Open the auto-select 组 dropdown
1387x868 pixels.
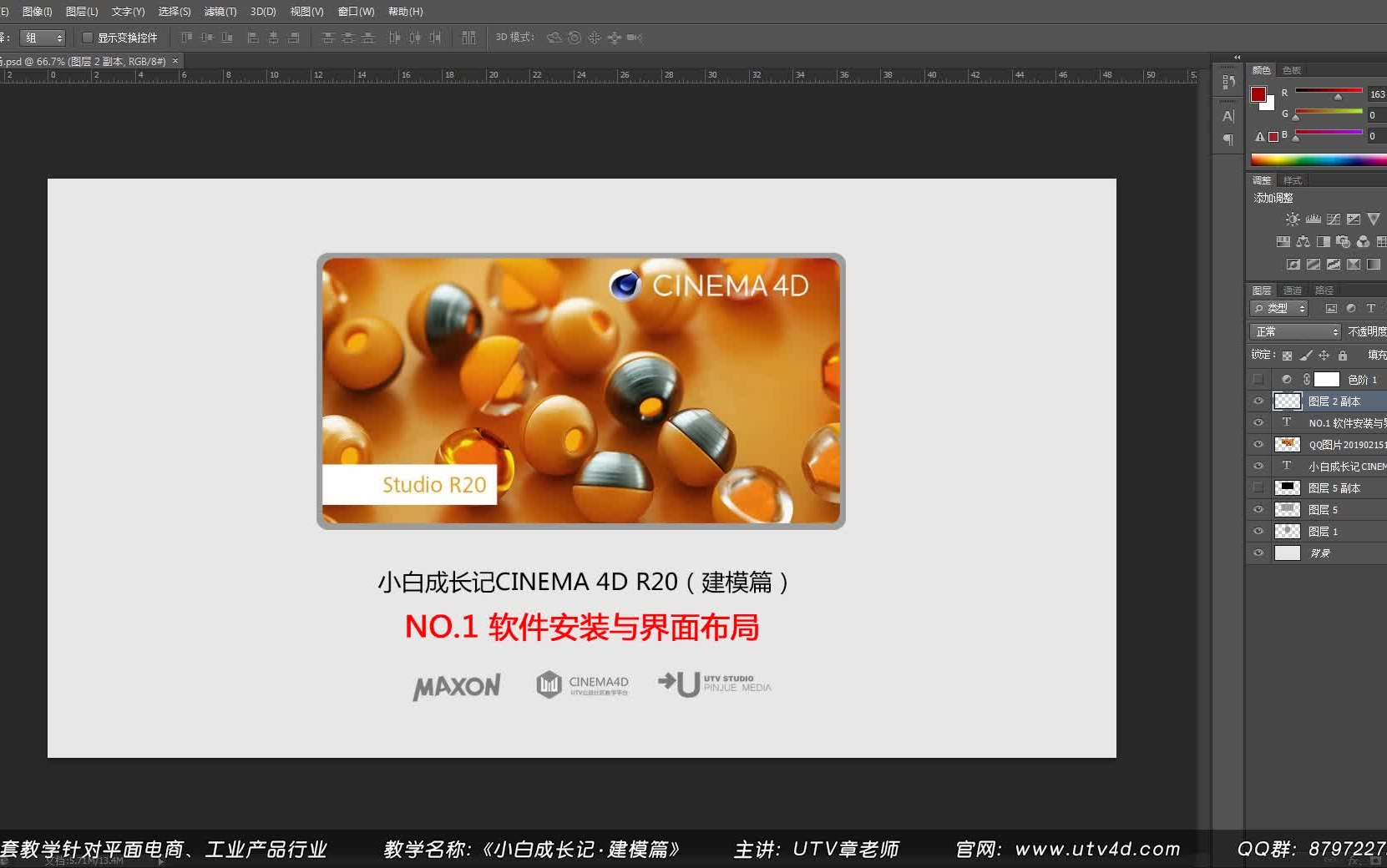(43, 38)
